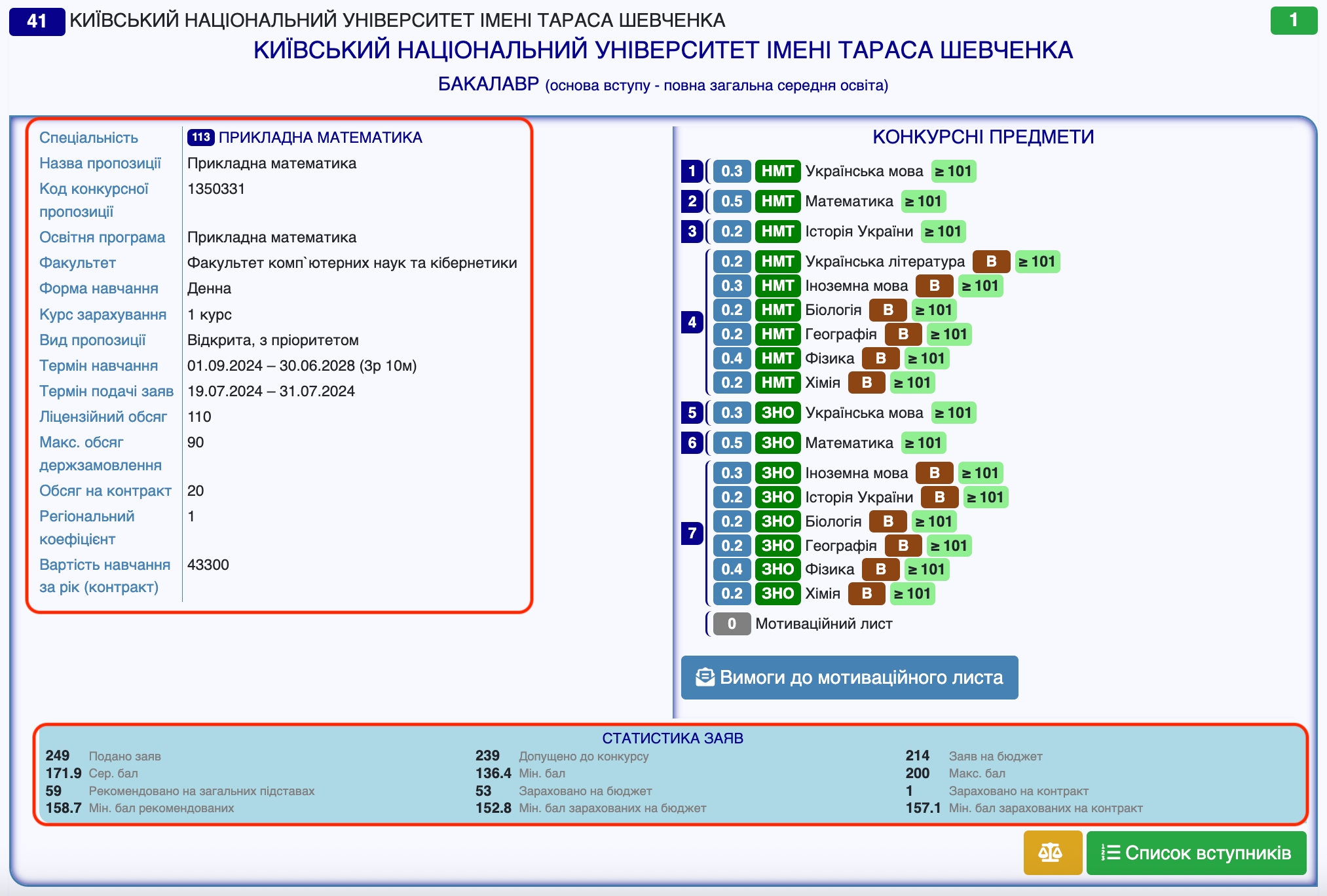Image resolution: width=1327 pixels, height=896 pixels.
Task: Click the 171.9 Сер. бал value
Action: coord(64,774)
